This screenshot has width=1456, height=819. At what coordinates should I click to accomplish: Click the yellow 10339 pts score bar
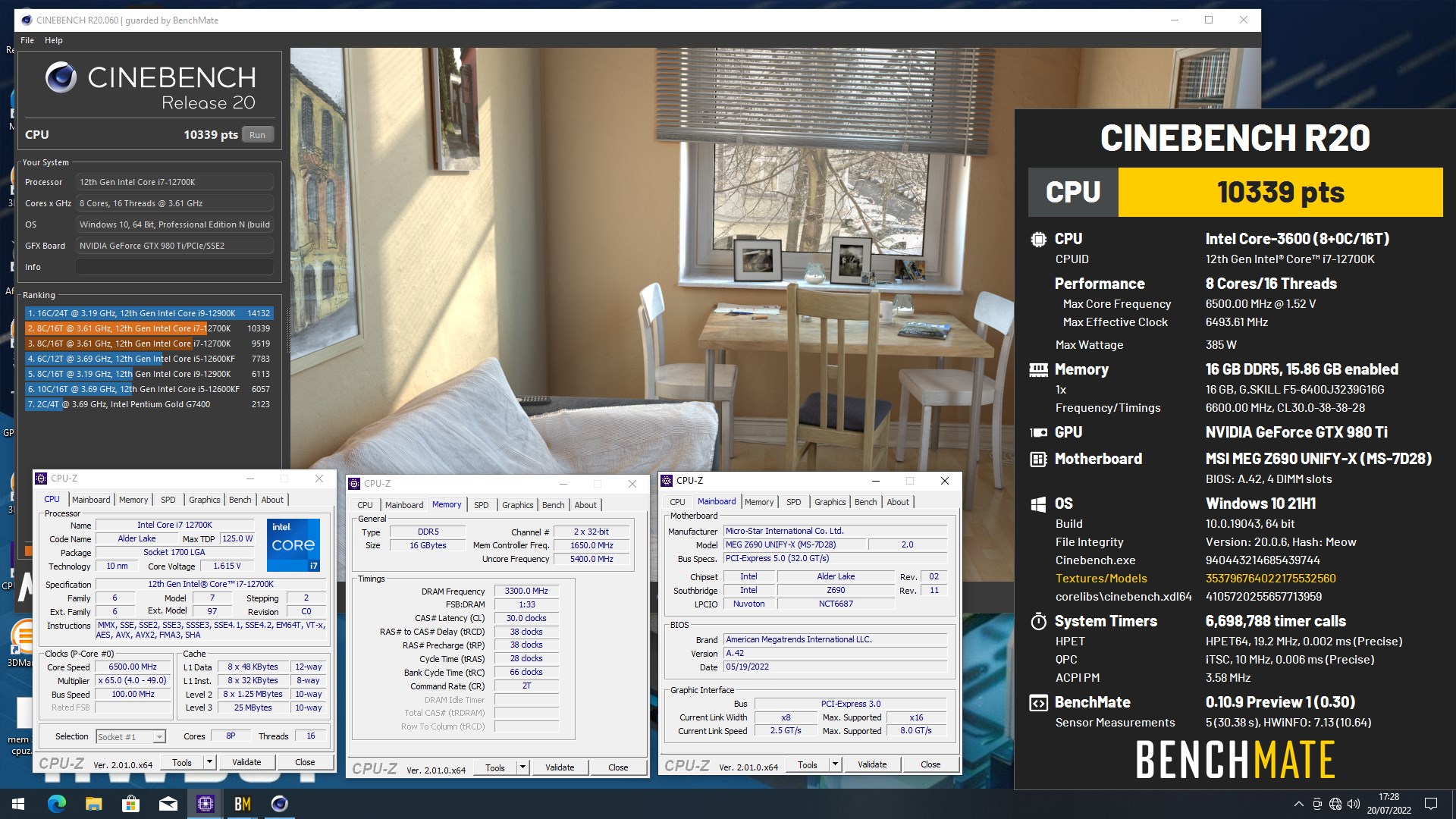[1280, 192]
